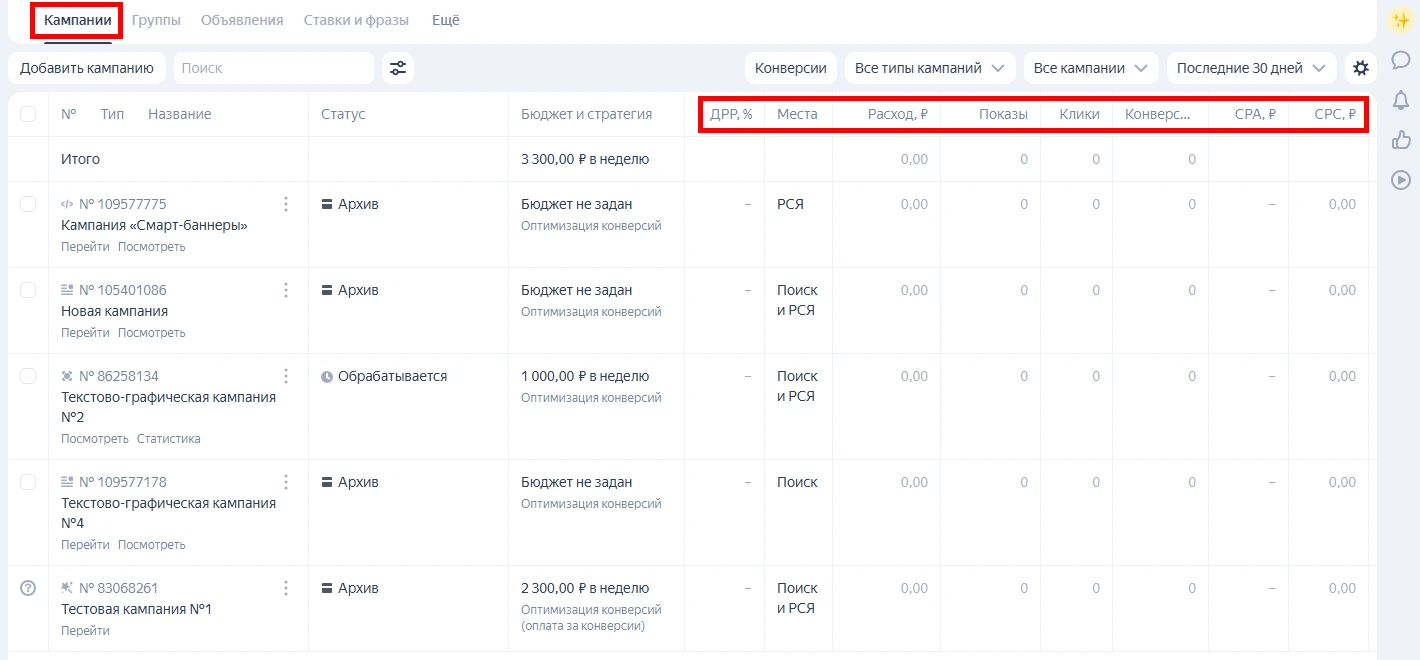Open the Ставки и фразы tab

357,20
